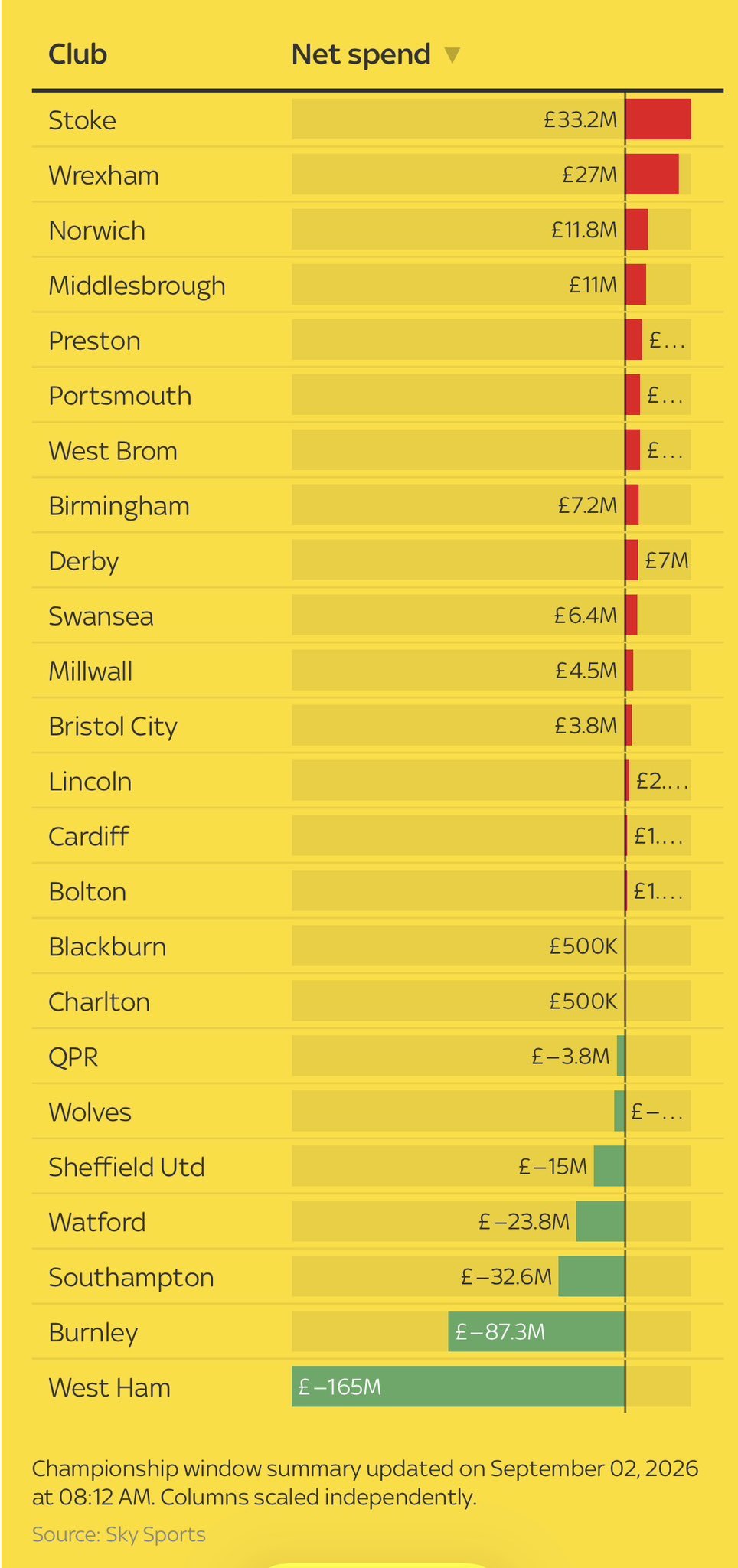Screen dimensions: 738x1568
Task: Select the QPR row name
Action: [x=73, y=1057]
